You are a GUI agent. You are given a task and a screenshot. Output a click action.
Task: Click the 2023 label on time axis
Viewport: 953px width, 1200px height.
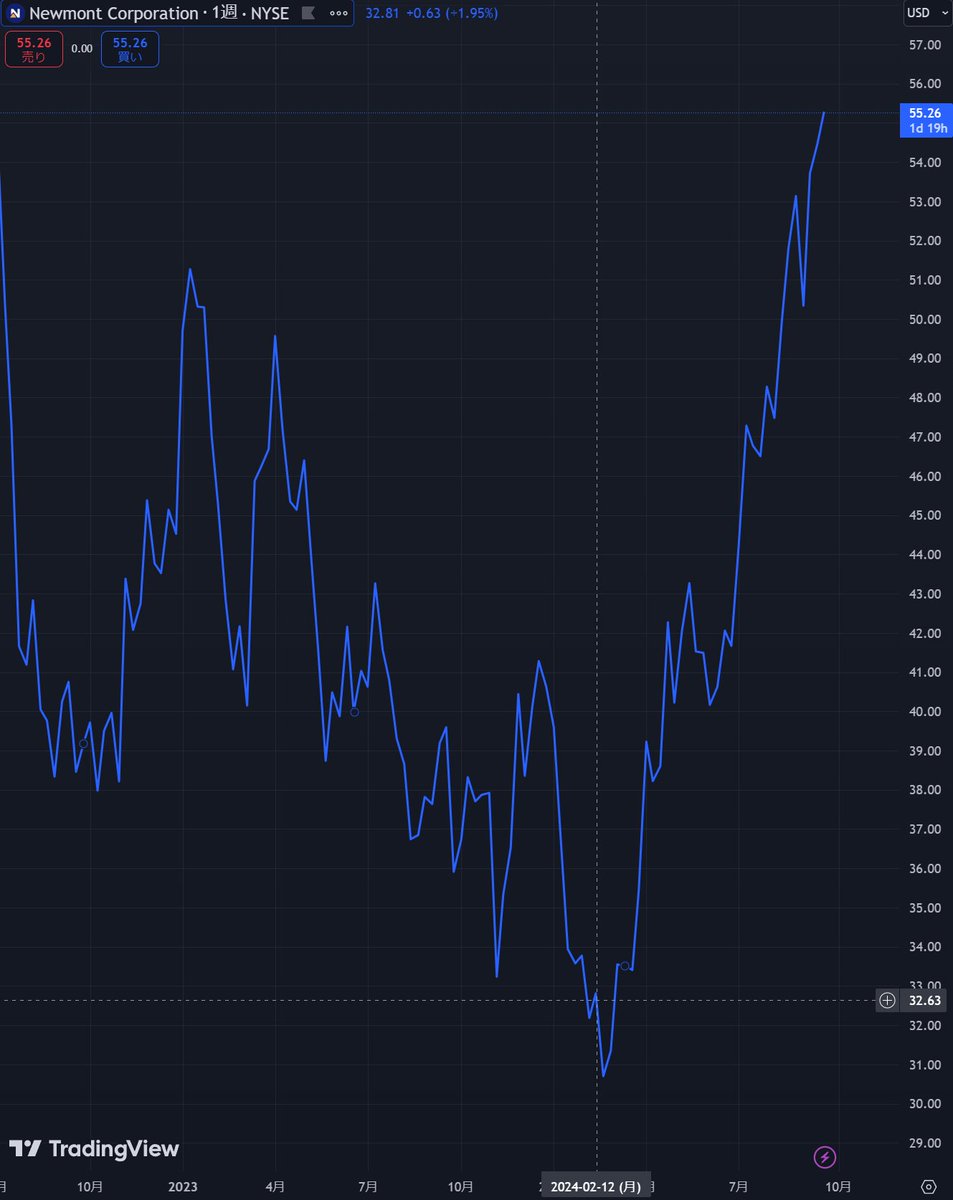[x=183, y=1186]
